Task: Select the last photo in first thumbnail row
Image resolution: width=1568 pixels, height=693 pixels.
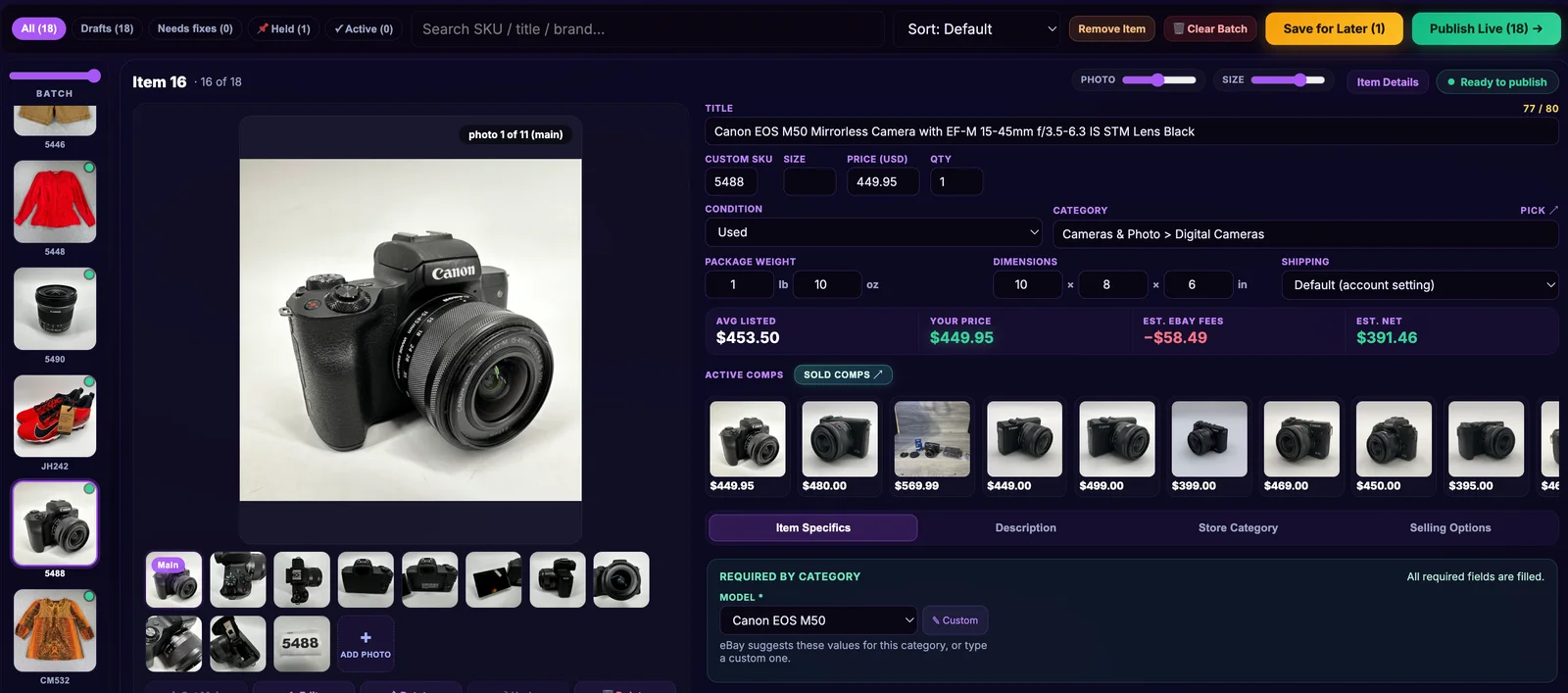Action: tap(620, 579)
